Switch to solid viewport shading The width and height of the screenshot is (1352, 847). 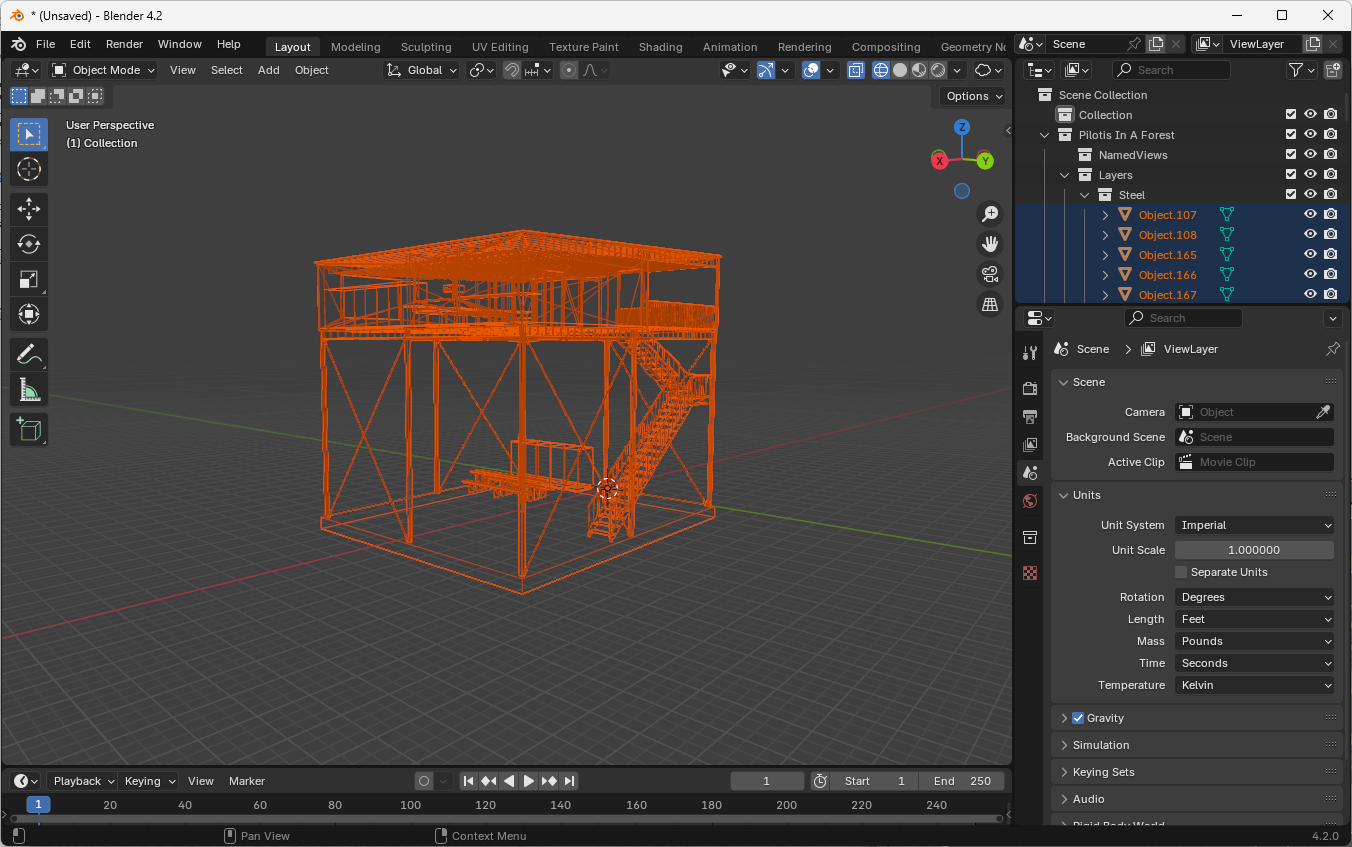pos(900,70)
